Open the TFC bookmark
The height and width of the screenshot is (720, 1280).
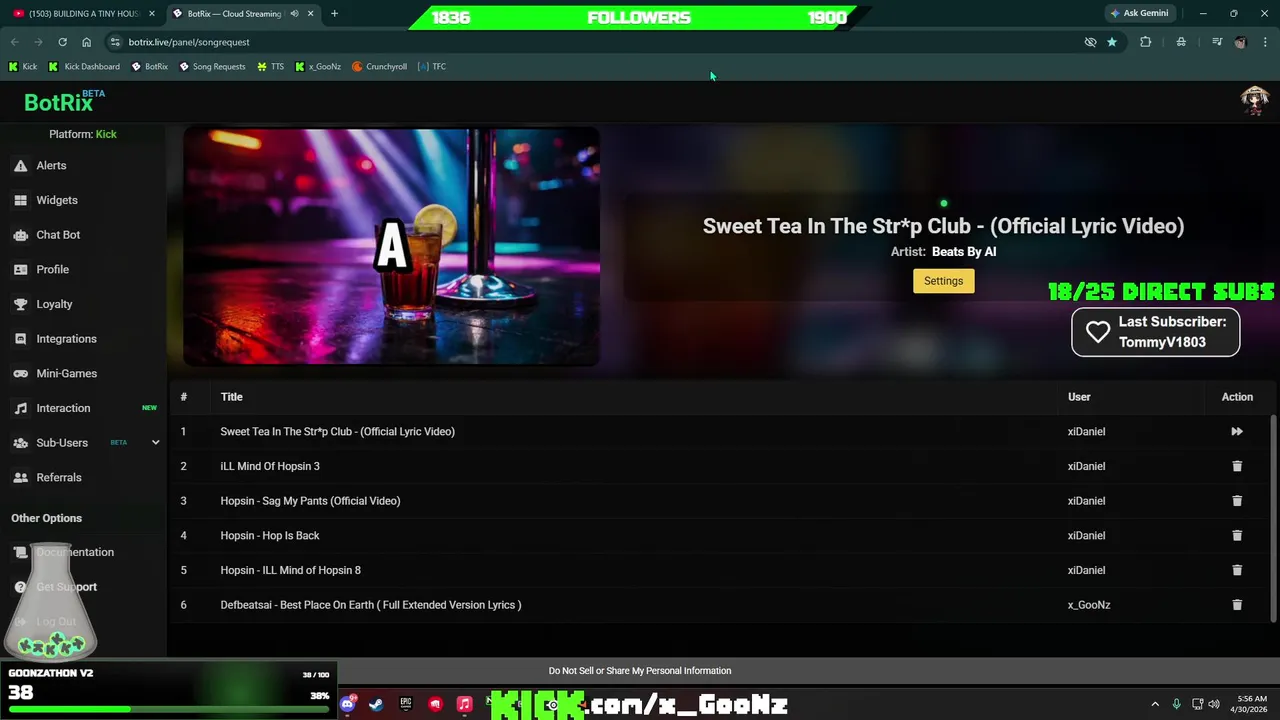[432, 67]
